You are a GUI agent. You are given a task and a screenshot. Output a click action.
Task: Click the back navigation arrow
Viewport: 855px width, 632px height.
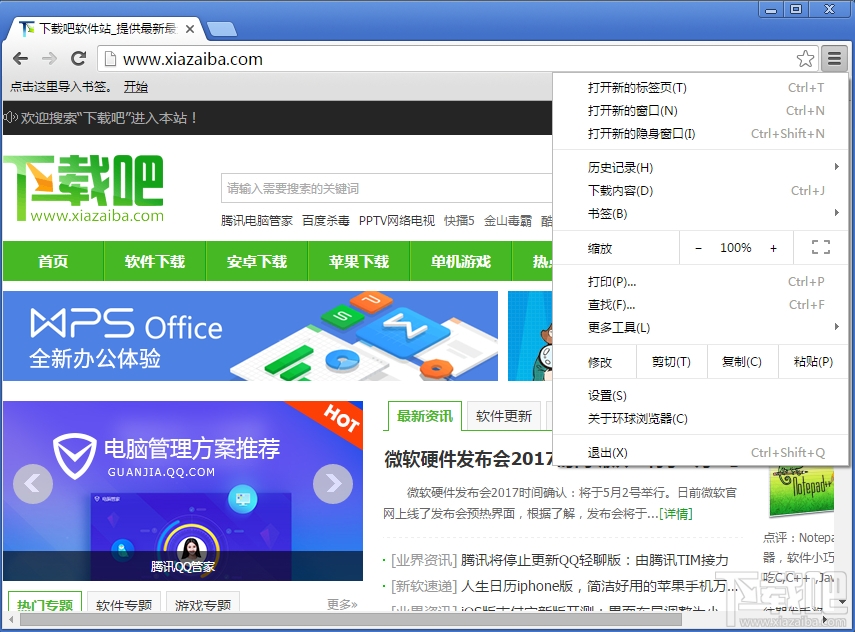point(21,59)
